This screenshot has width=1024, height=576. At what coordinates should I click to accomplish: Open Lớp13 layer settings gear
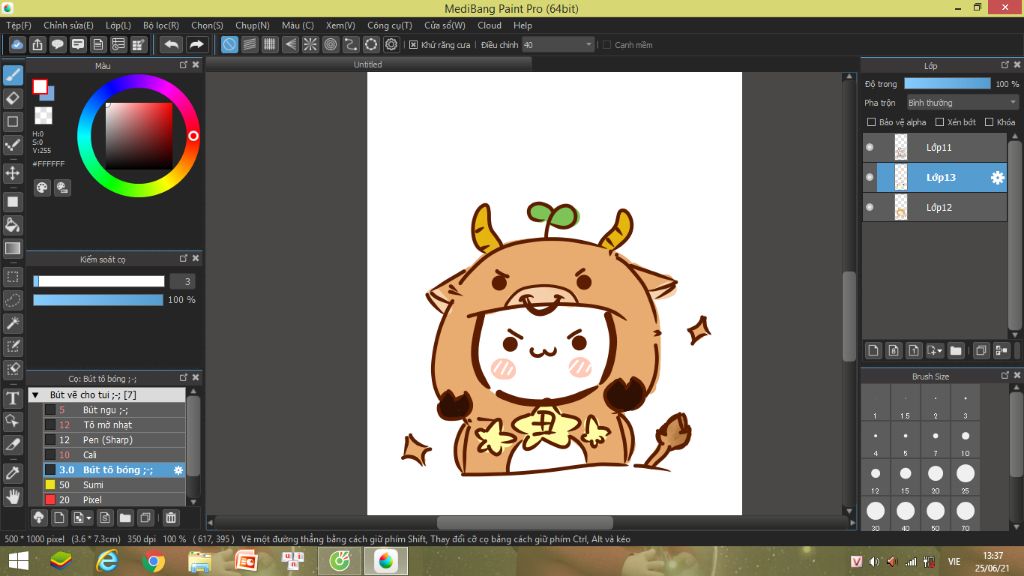point(997,178)
